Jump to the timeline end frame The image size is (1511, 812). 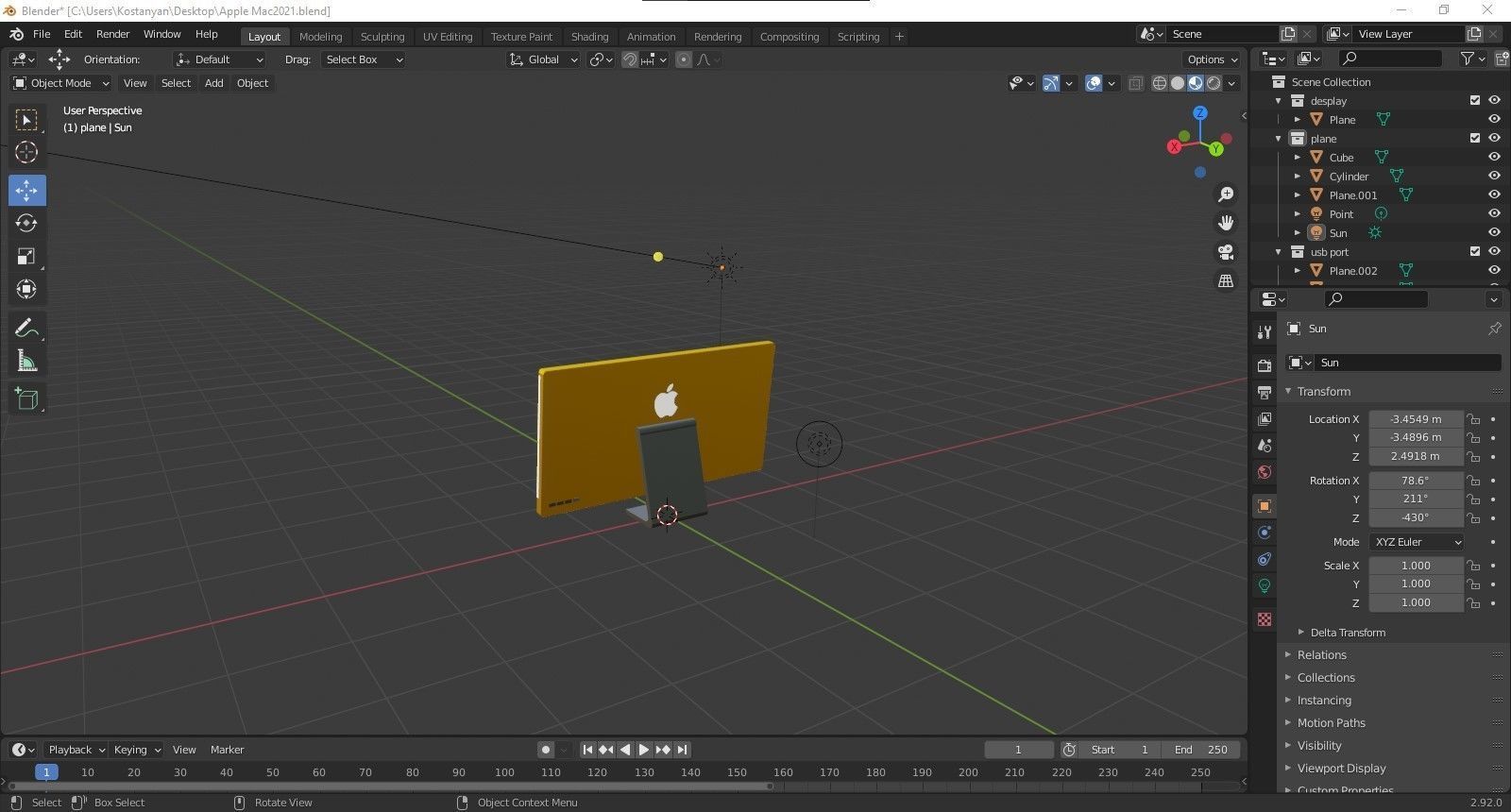(x=682, y=750)
